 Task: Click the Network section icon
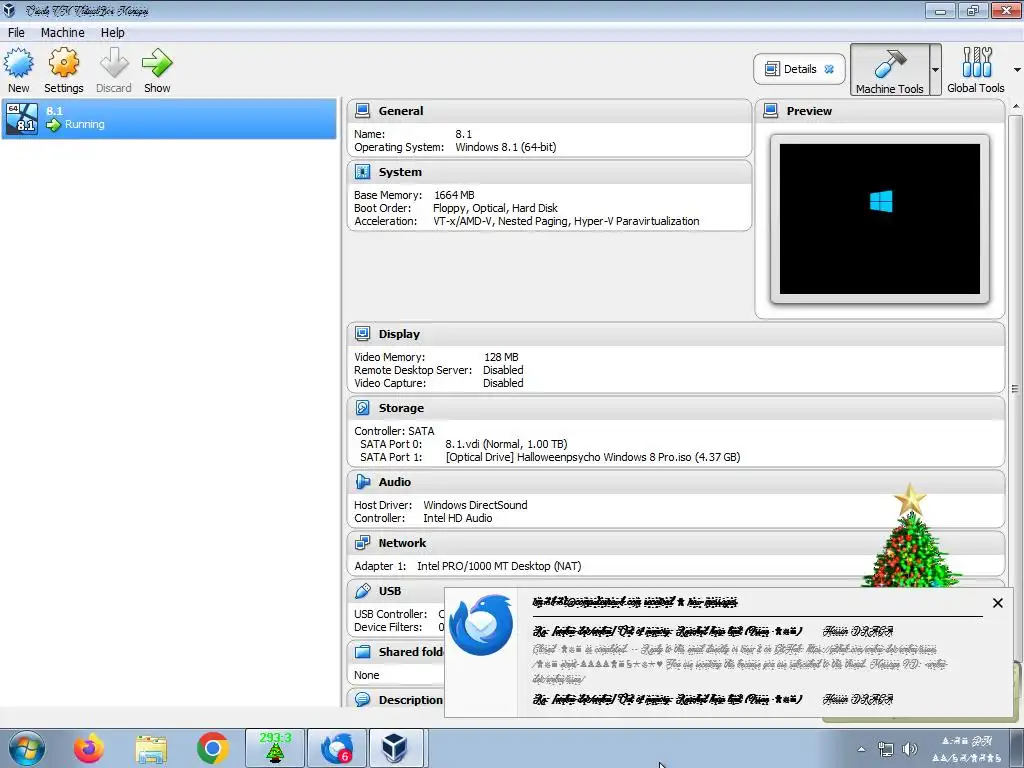tap(362, 543)
